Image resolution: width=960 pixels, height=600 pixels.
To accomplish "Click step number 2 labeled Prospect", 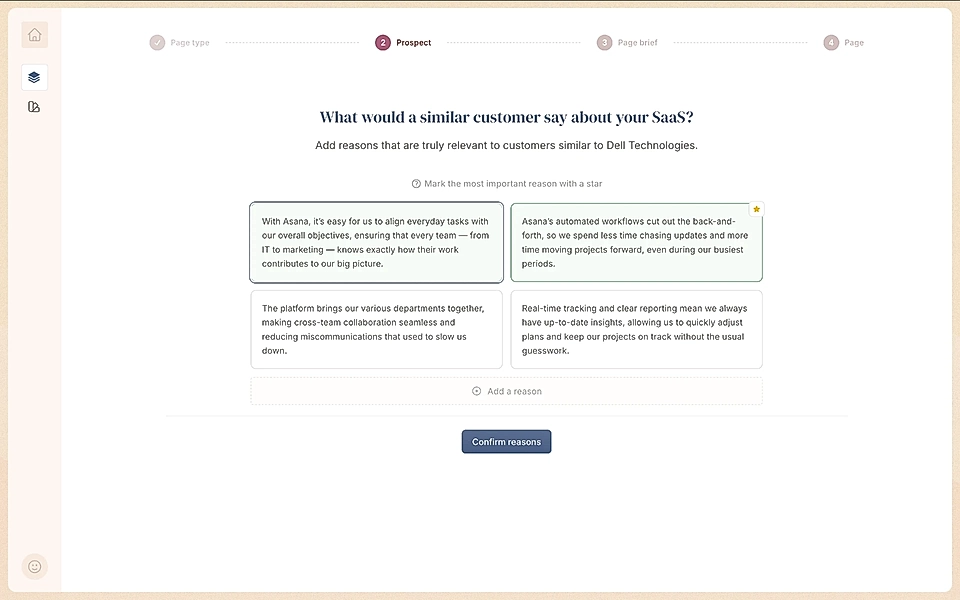I will [382, 42].
